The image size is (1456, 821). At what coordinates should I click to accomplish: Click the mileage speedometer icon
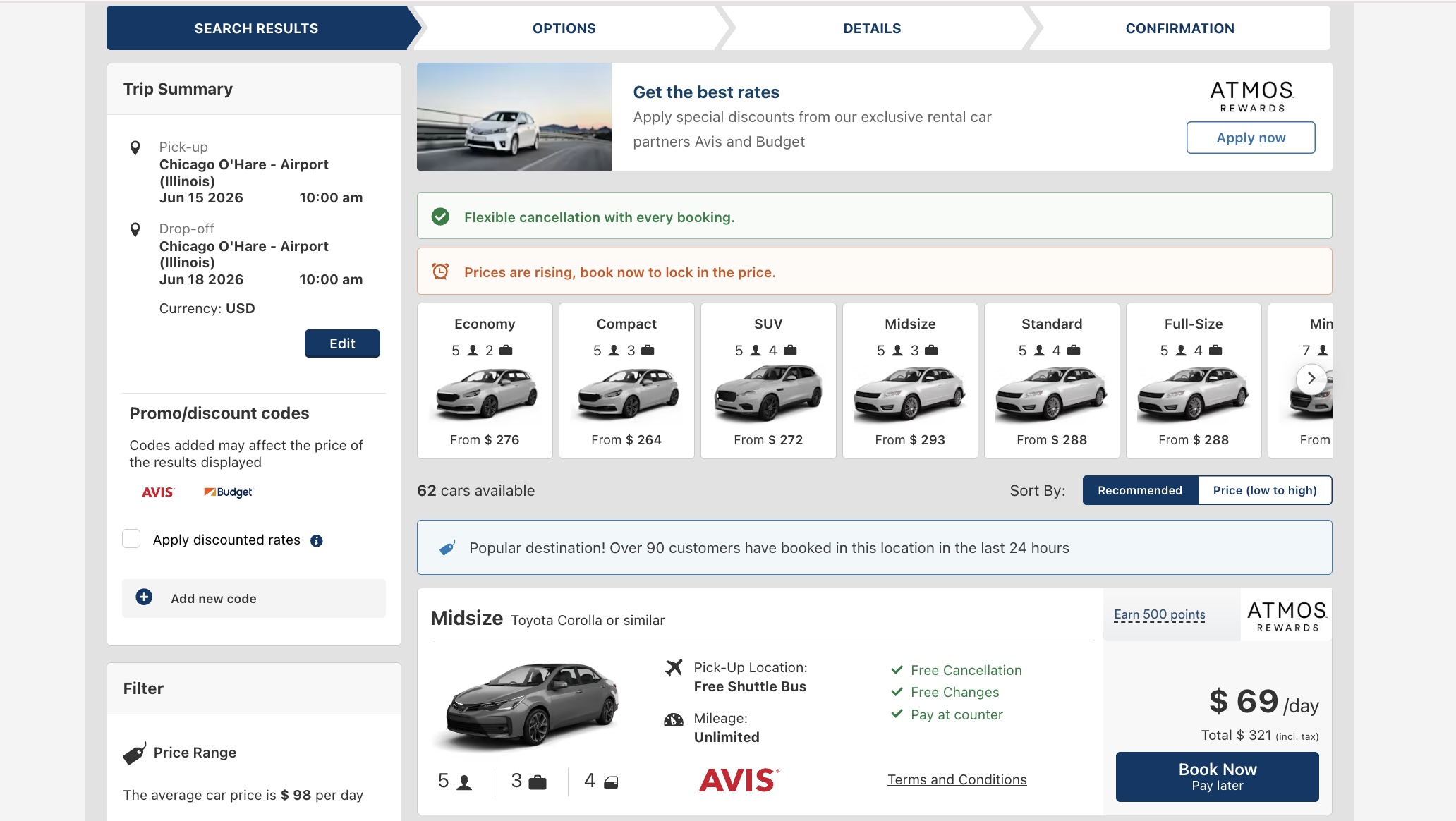click(674, 719)
